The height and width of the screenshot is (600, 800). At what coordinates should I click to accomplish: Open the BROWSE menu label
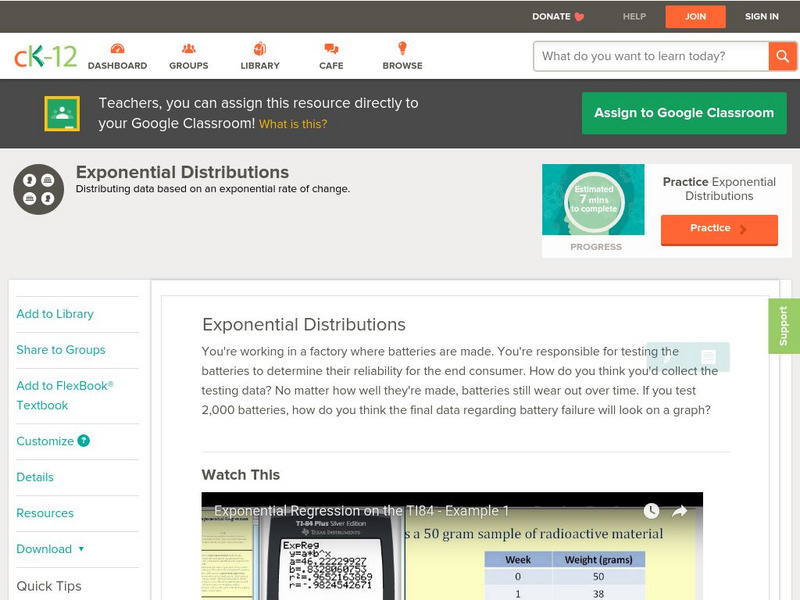pos(403,66)
